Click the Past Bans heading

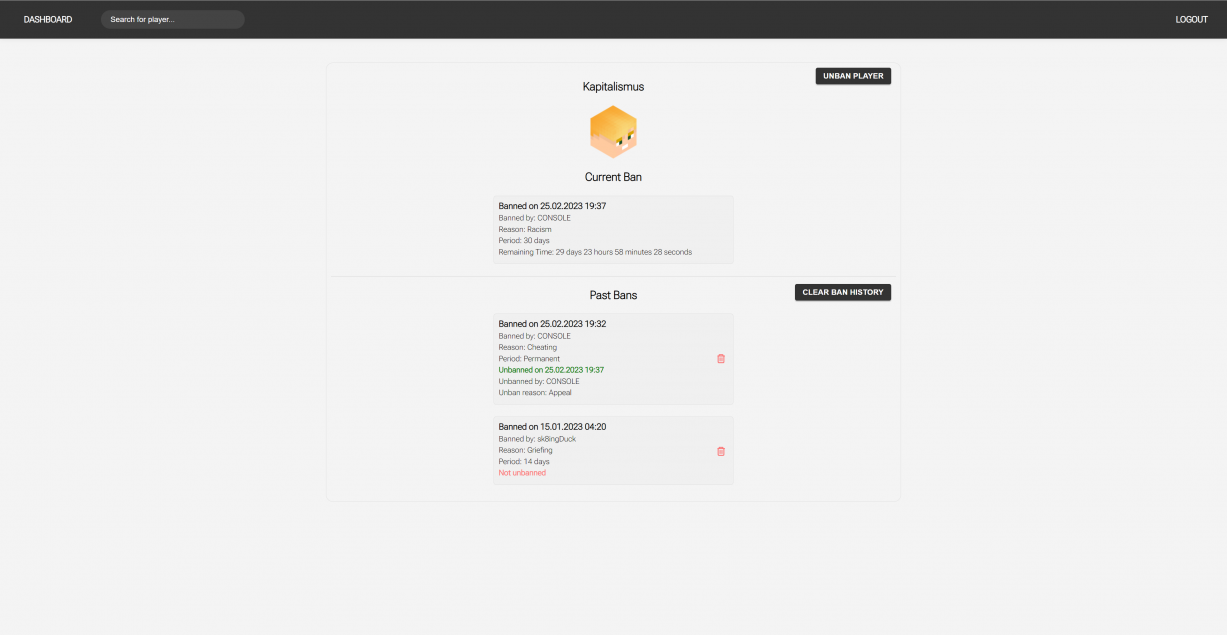(613, 295)
